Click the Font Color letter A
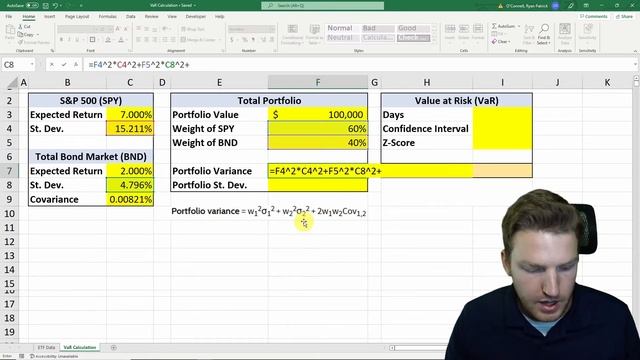The height and width of the screenshot is (360, 640). click(x=121, y=40)
